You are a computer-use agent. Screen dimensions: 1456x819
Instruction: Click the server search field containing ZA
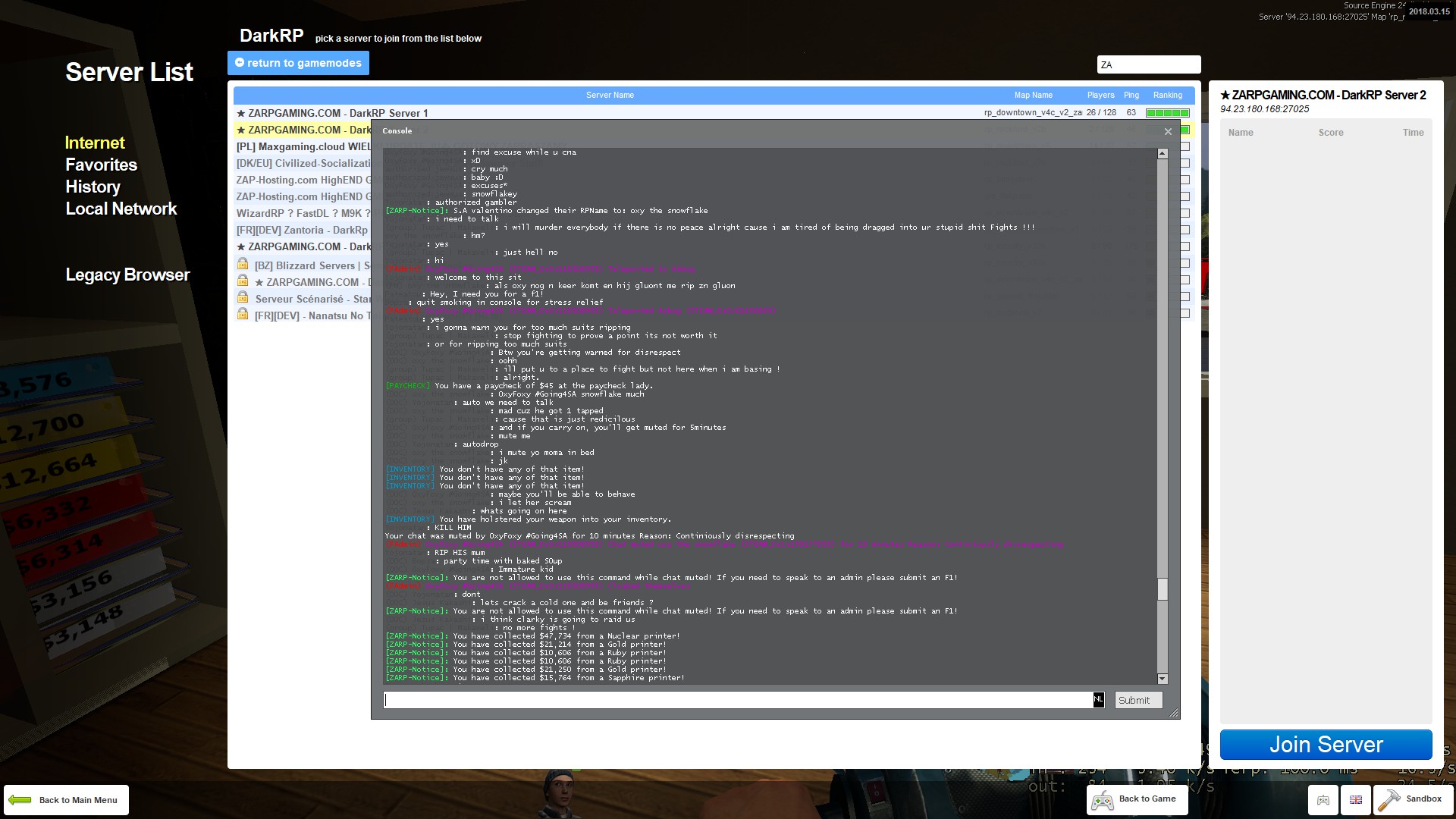tap(1149, 64)
